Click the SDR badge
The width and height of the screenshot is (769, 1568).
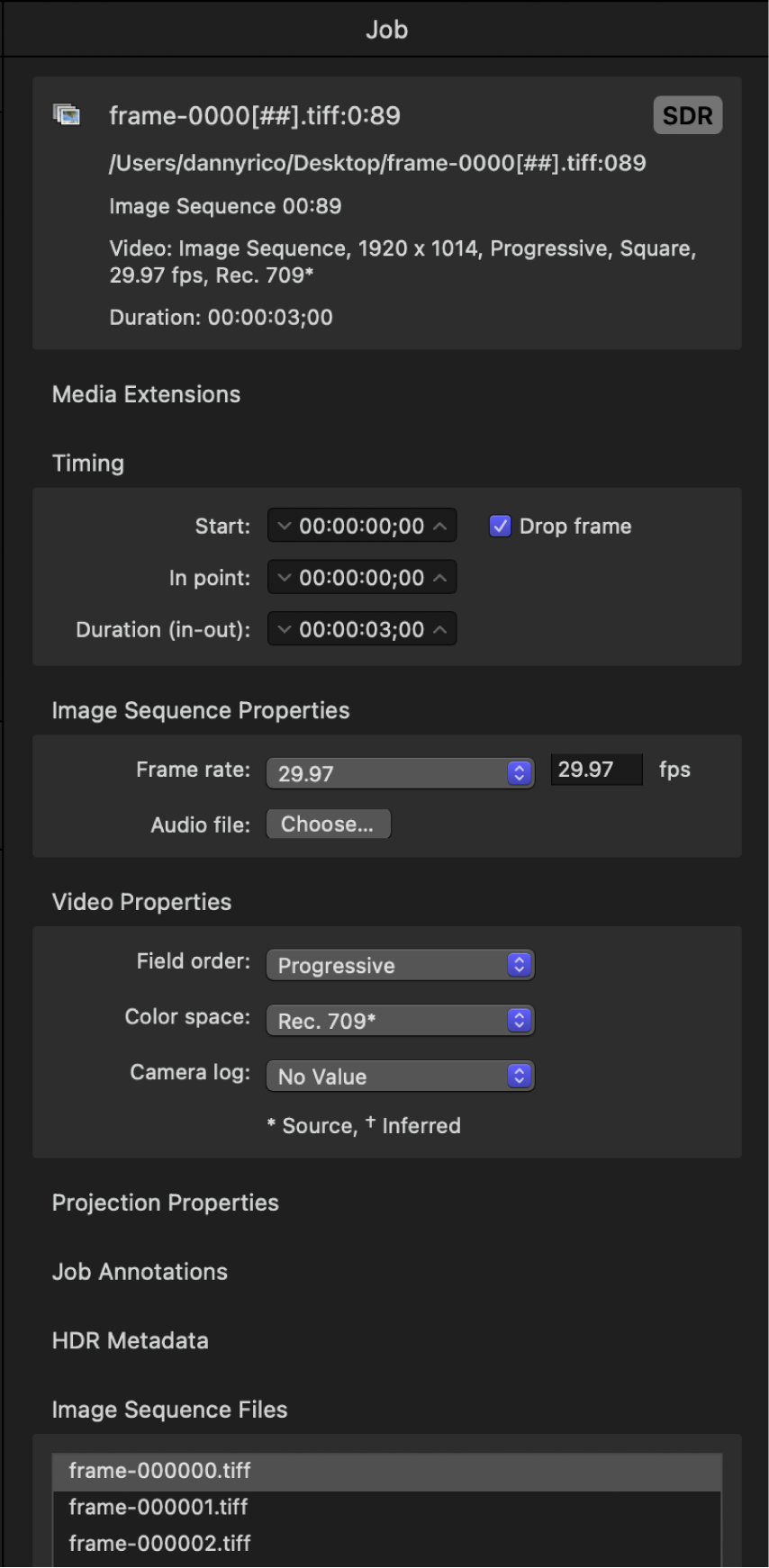click(687, 114)
